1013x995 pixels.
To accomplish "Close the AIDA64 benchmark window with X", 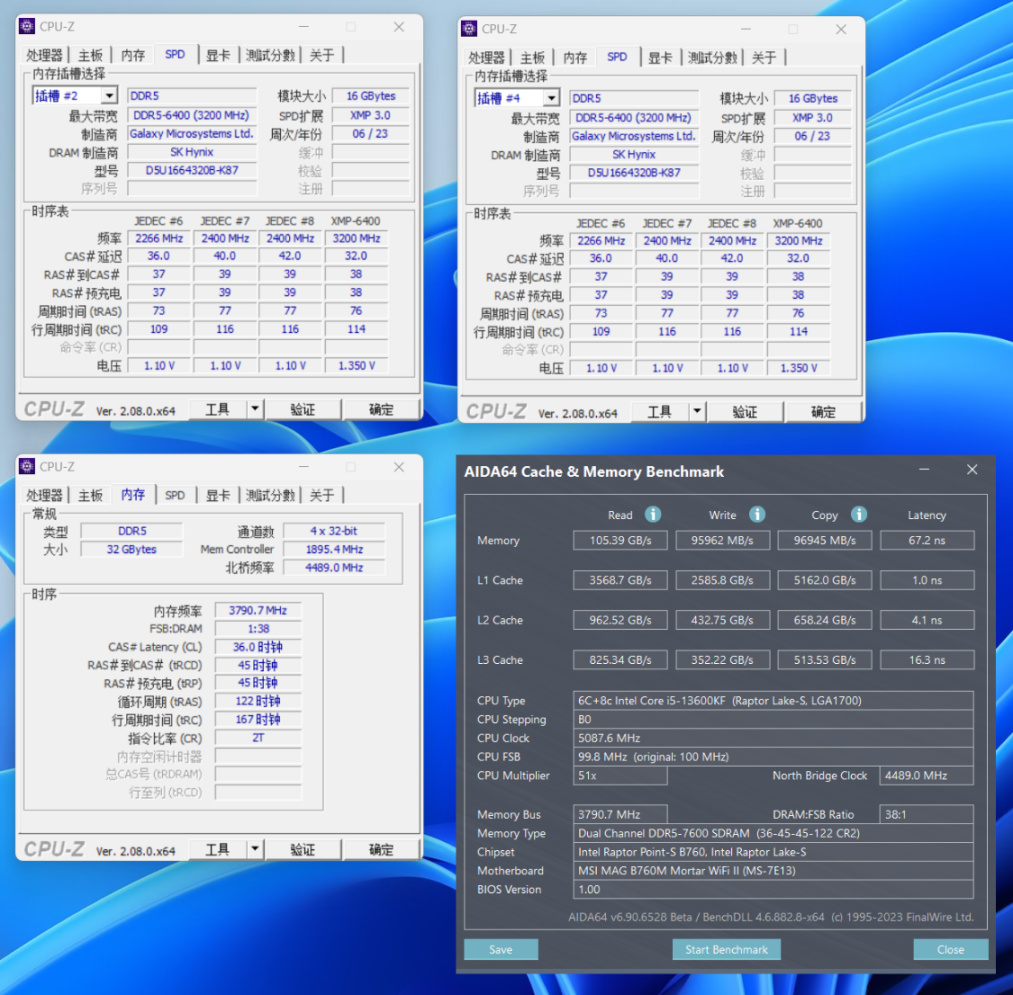I will [x=972, y=470].
